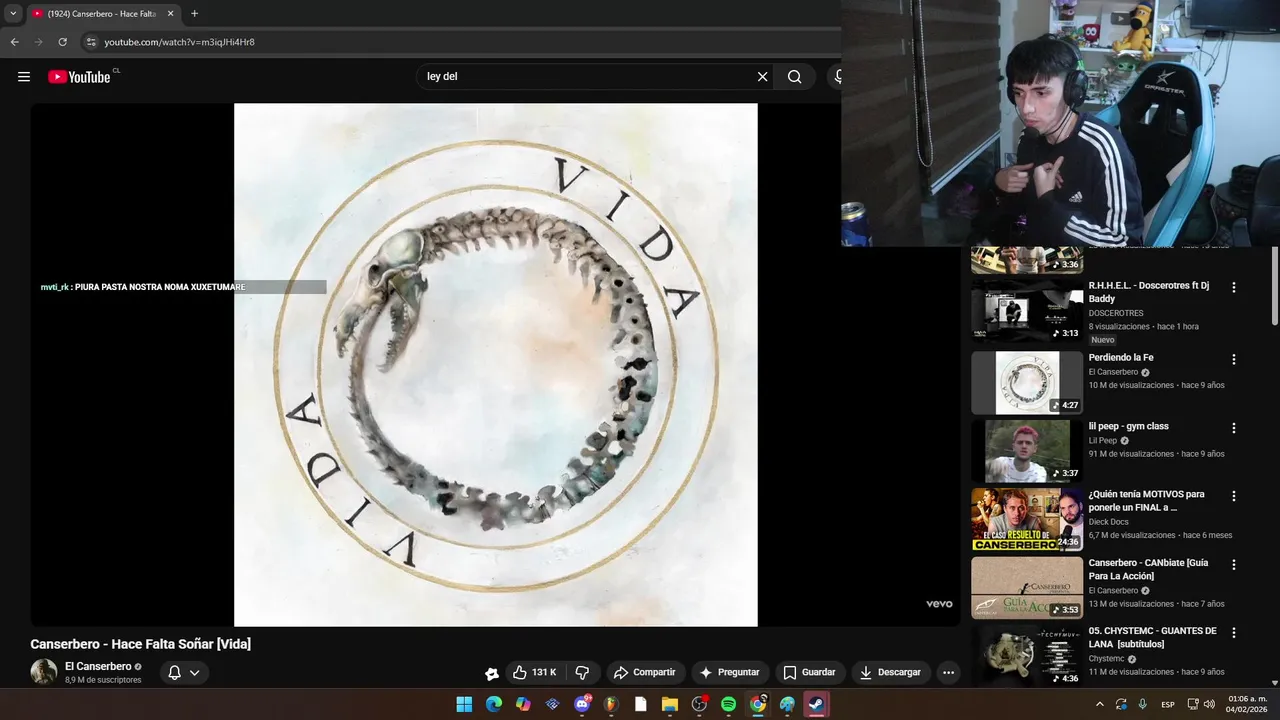Viewport: 1280px width, 720px height.
Task: Click the taskbar volume icon
Action: 1209,704
